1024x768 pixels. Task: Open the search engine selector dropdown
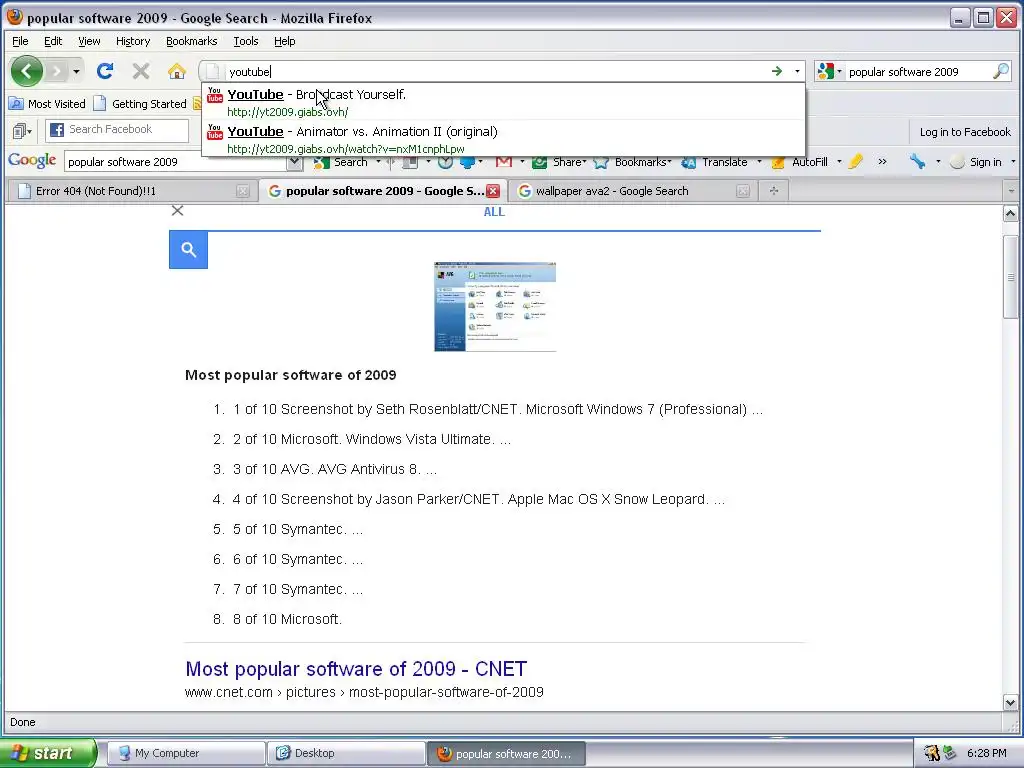[x=829, y=71]
